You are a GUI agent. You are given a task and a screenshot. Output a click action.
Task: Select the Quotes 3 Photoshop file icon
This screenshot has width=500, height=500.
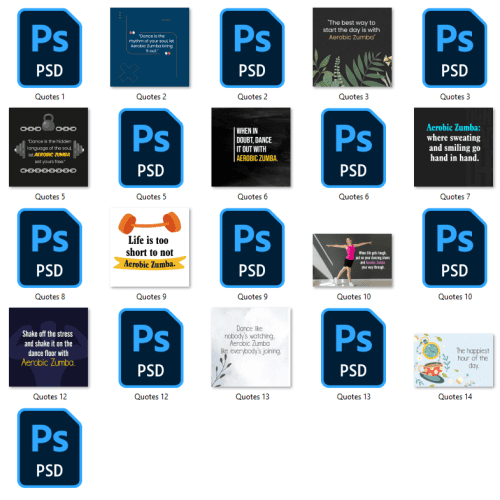455,48
